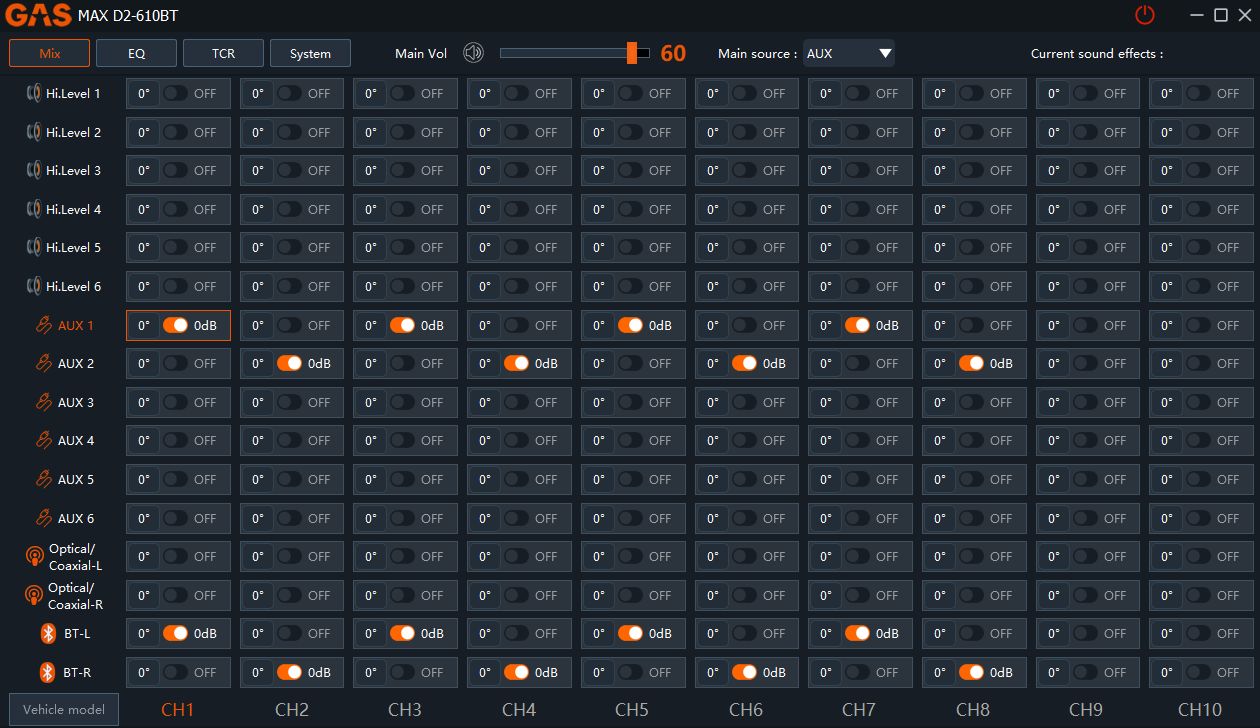Click the AUX 1 cable icon
Image resolution: width=1260 pixels, height=728 pixels.
(43, 325)
